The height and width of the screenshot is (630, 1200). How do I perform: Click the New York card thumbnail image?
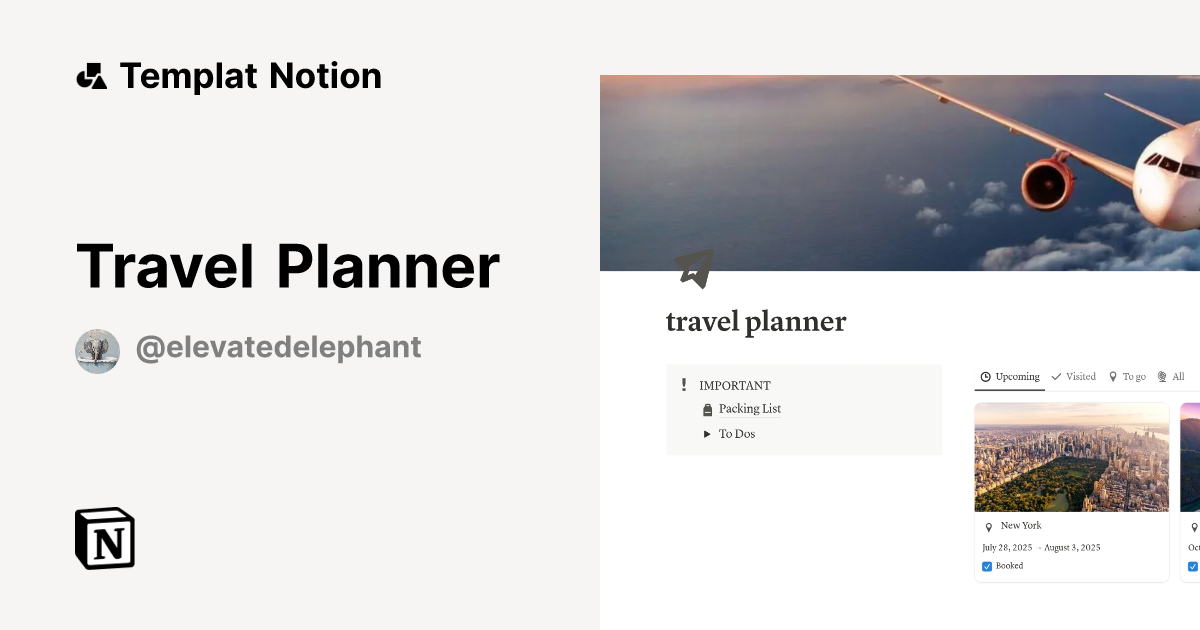(1071, 457)
